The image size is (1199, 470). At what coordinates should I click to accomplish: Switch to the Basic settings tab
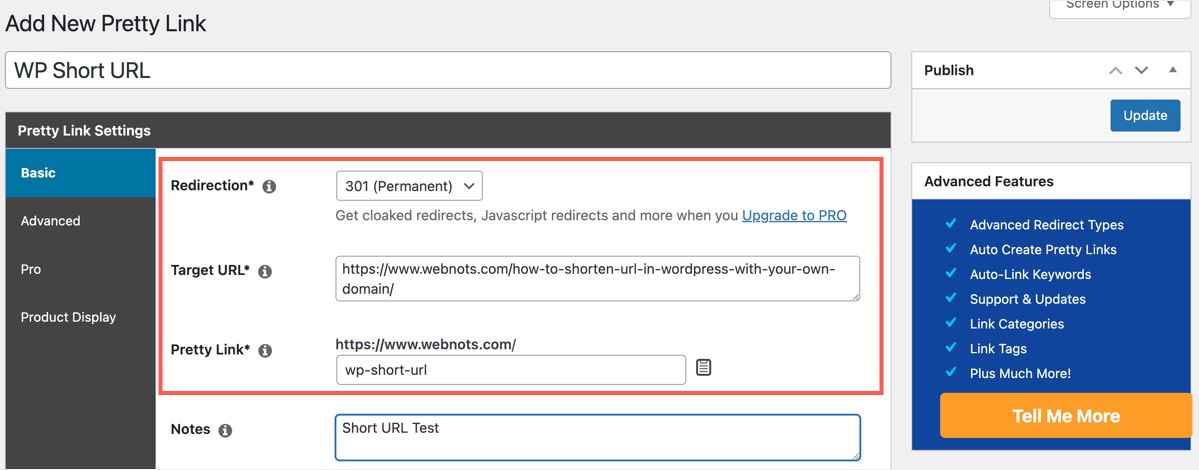click(80, 173)
